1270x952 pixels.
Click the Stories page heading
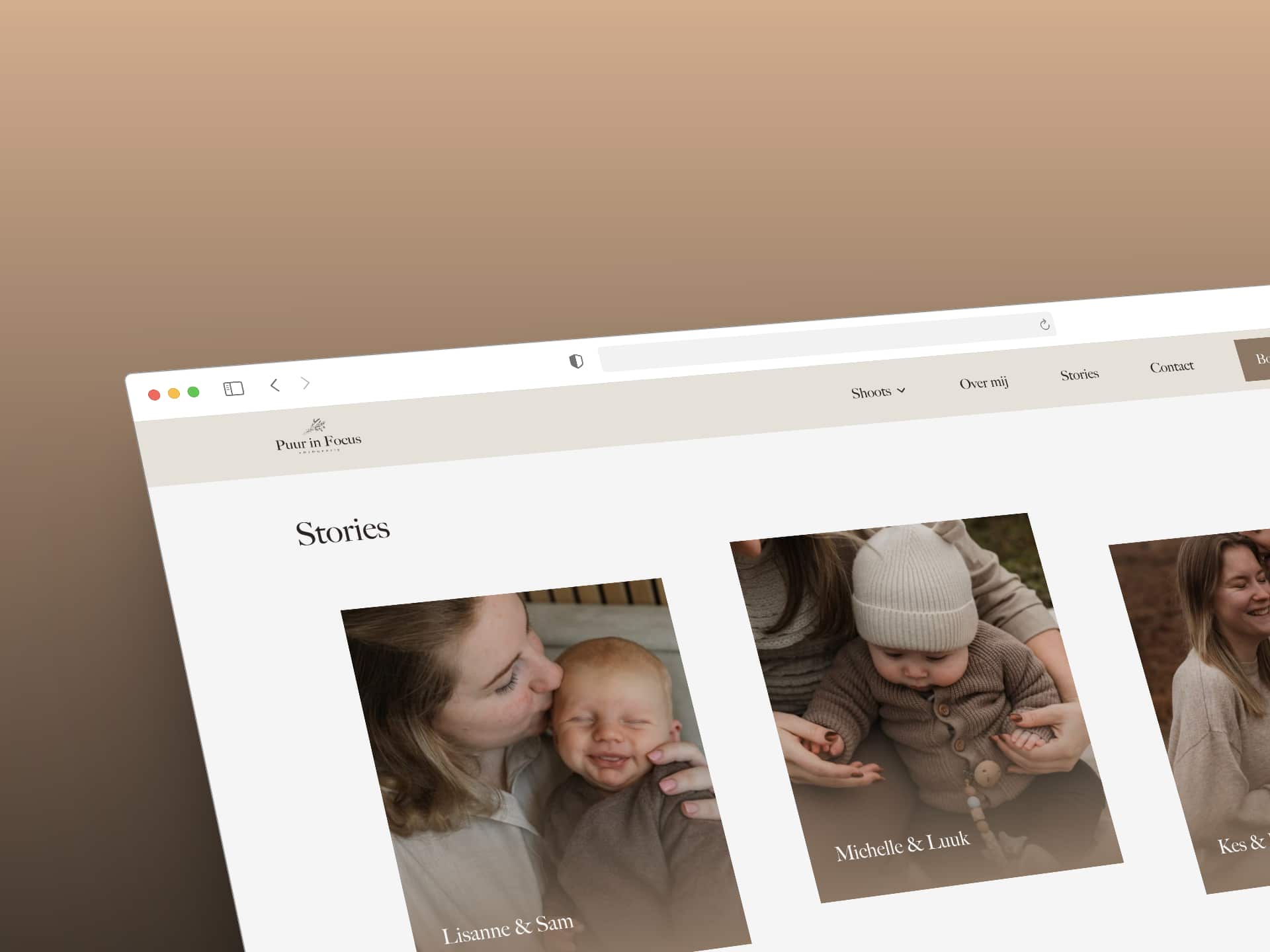coord(343,532)
